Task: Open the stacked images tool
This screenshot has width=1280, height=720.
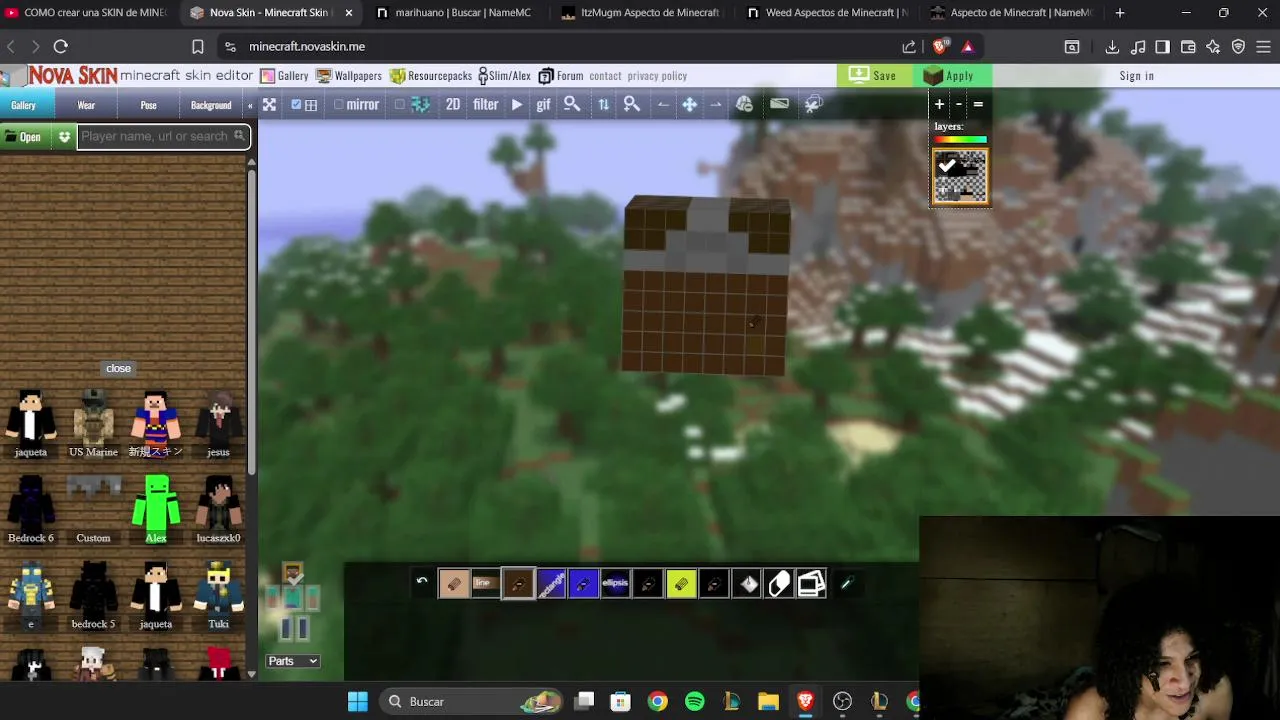Action: (x=811, y=584)
